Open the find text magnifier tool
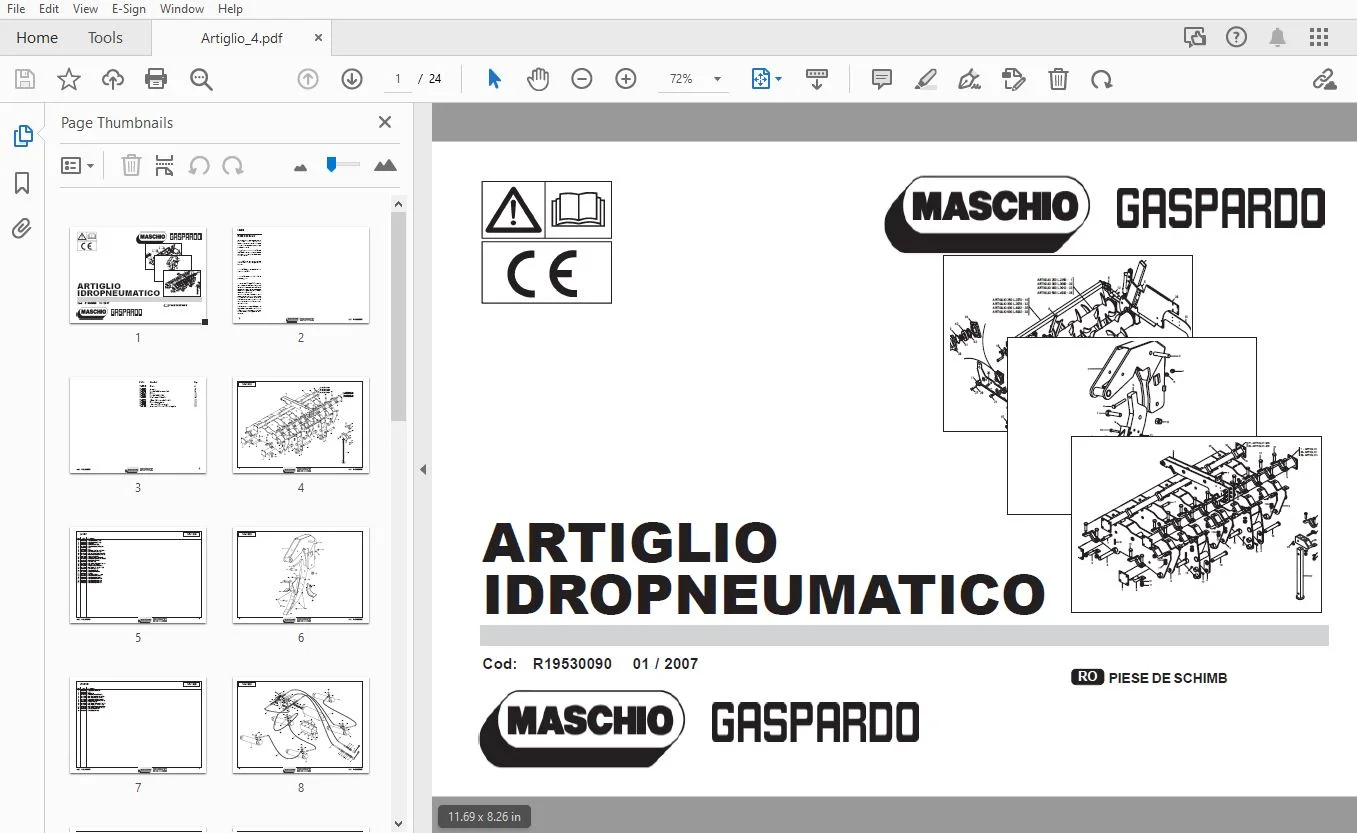Viewport: 1357px width, 833px height. [x=201, y=79]
